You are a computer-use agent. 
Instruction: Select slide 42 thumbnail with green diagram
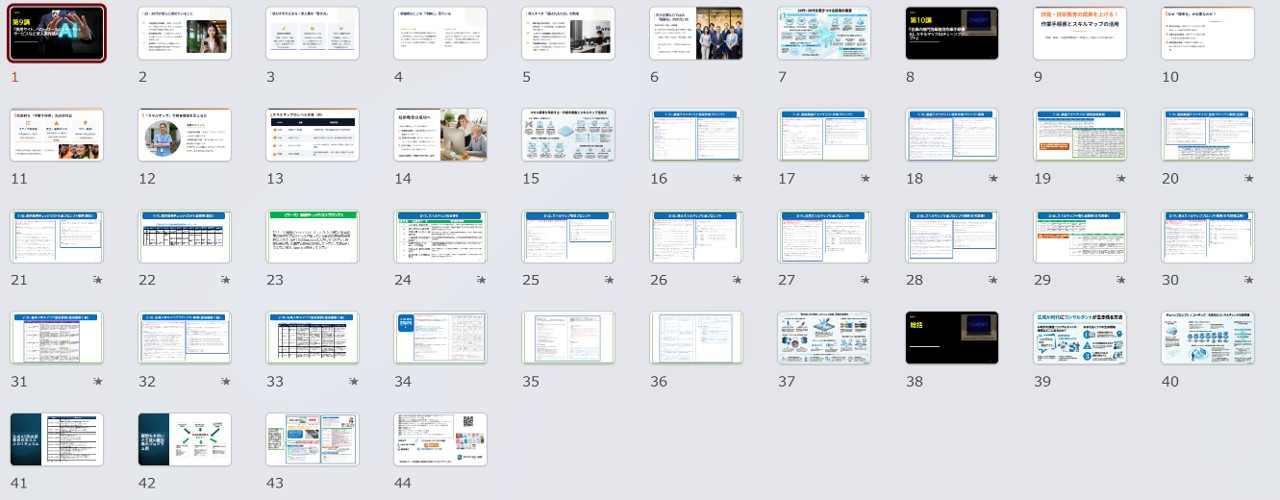[x=185, y=440]
